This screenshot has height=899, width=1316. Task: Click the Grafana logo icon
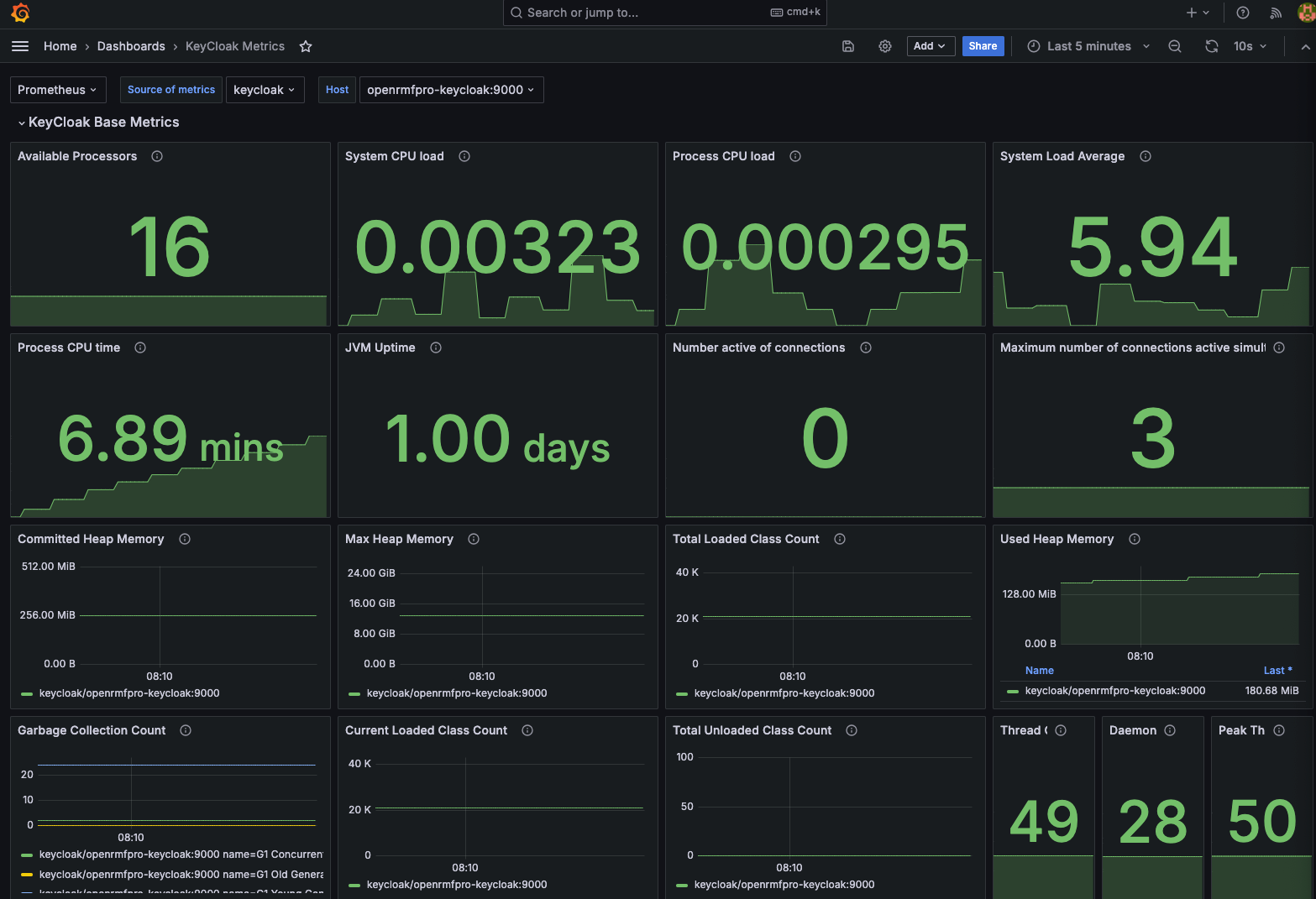point(21,13)
